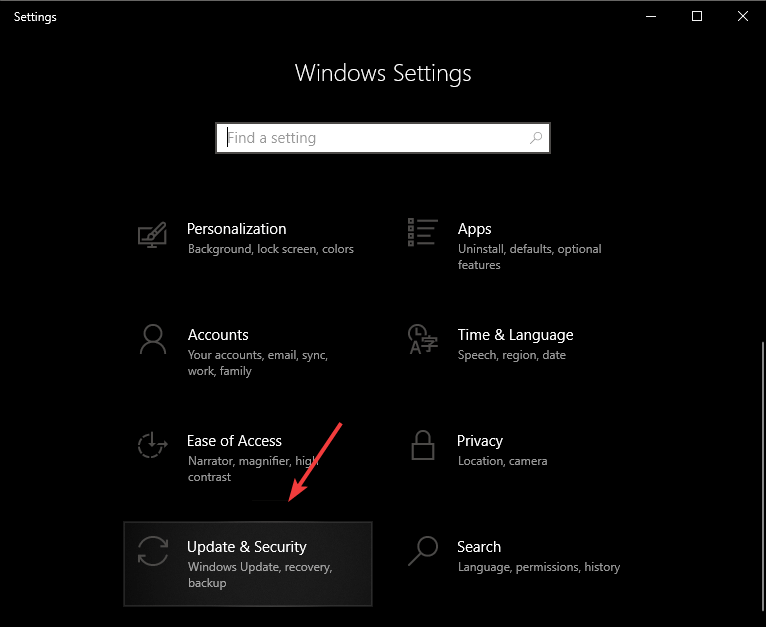Screen dimensions: 766x627
Task: Focus the Find a setting field
Action: [383, 138]
